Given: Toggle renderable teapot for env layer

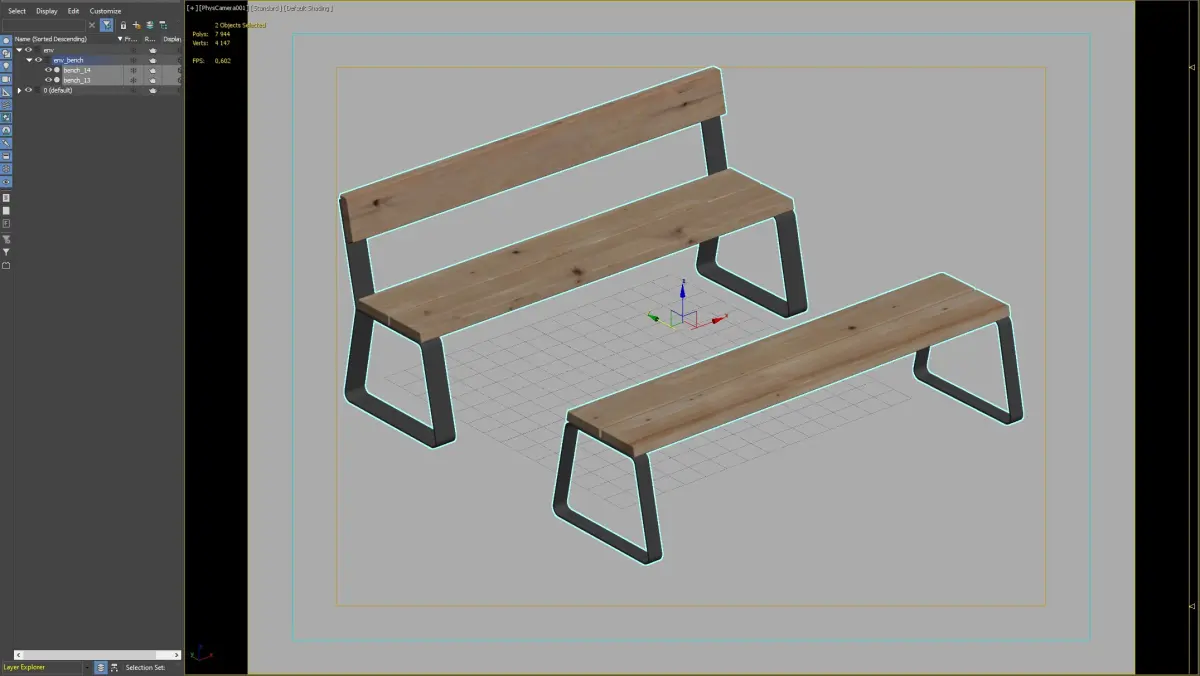Looking at the screenshot, I should point(153,50).
